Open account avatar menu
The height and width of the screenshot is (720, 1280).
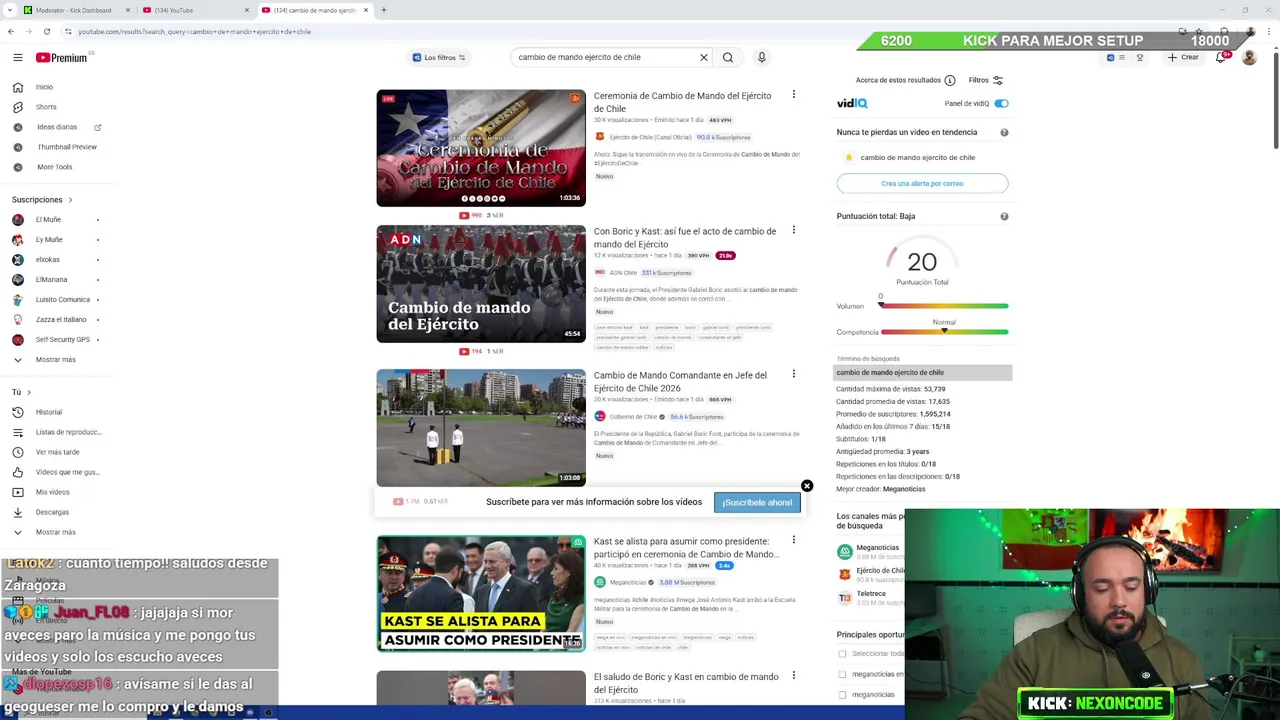click(1249, 57)
